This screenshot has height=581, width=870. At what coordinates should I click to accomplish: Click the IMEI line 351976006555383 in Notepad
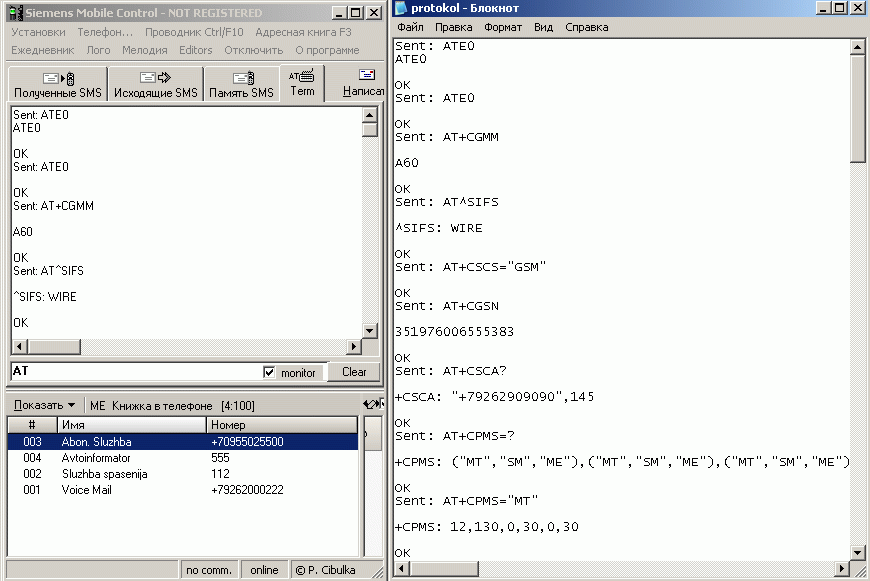[454, 332]
